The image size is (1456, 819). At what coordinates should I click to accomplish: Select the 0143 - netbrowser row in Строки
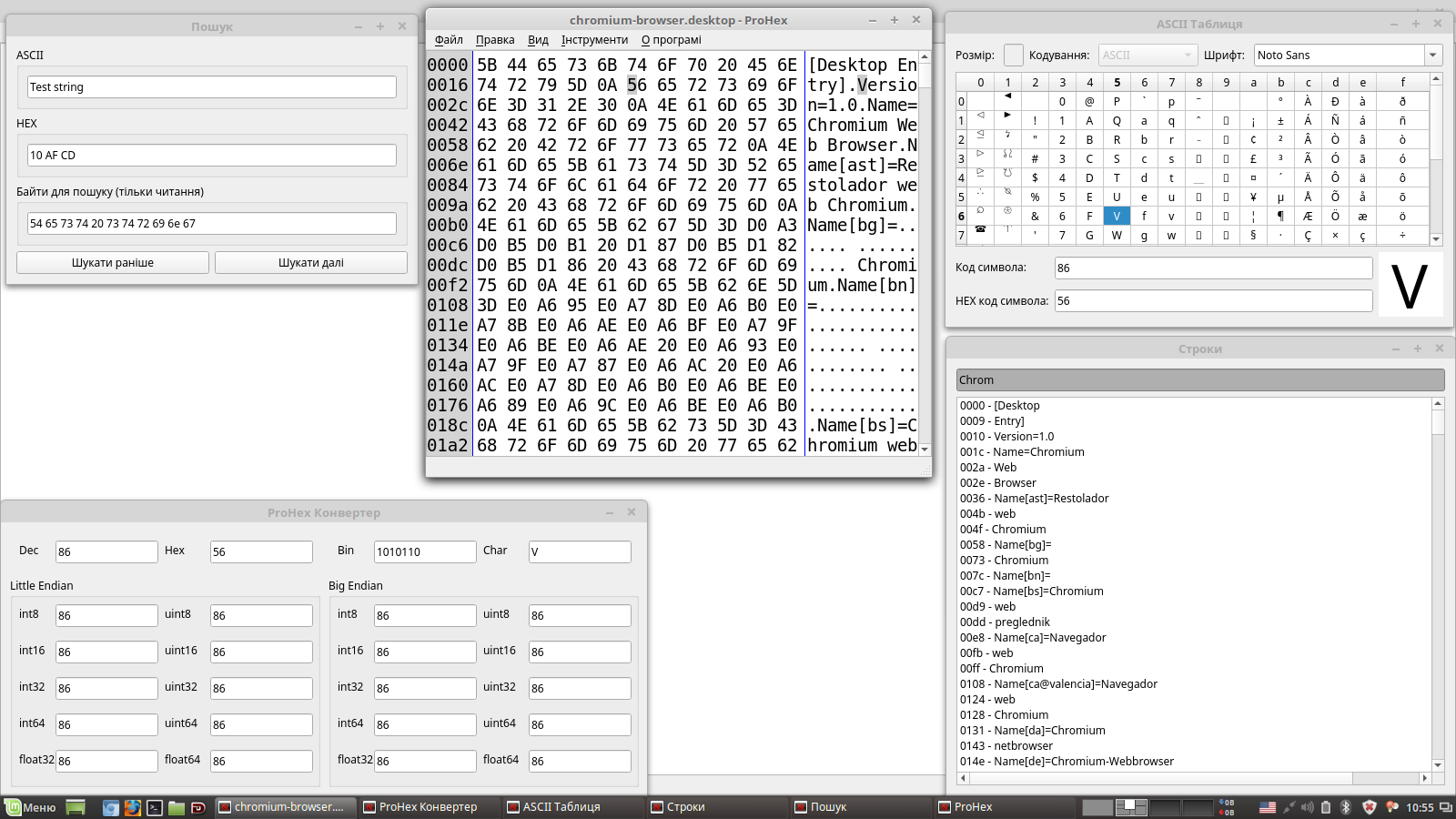1194,746
